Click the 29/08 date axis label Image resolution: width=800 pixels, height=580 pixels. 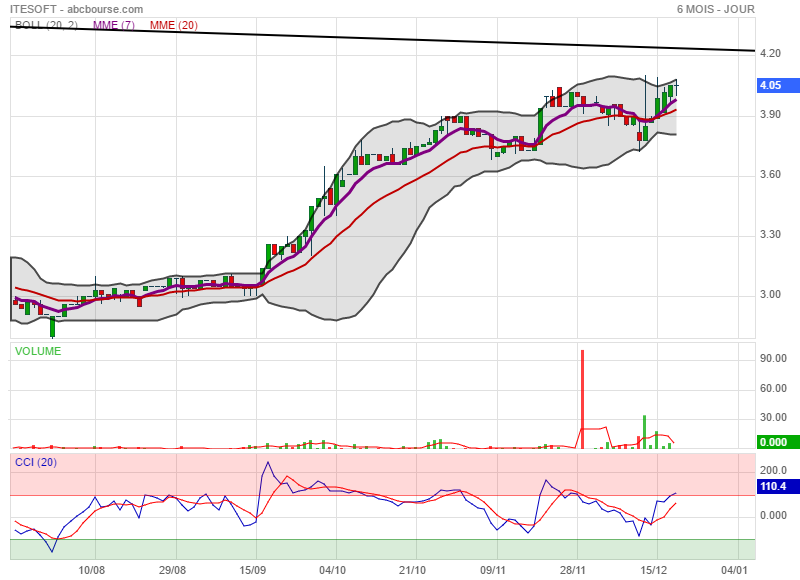click(x=172, y=570)
